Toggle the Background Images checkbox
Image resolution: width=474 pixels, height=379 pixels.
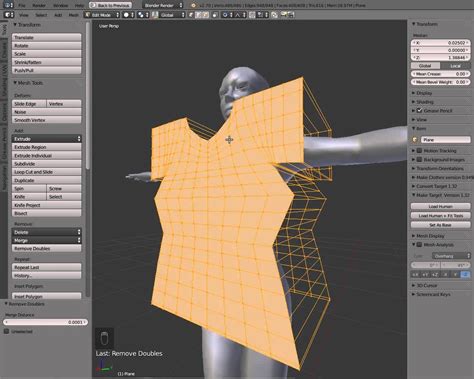[x=420, y=160]
